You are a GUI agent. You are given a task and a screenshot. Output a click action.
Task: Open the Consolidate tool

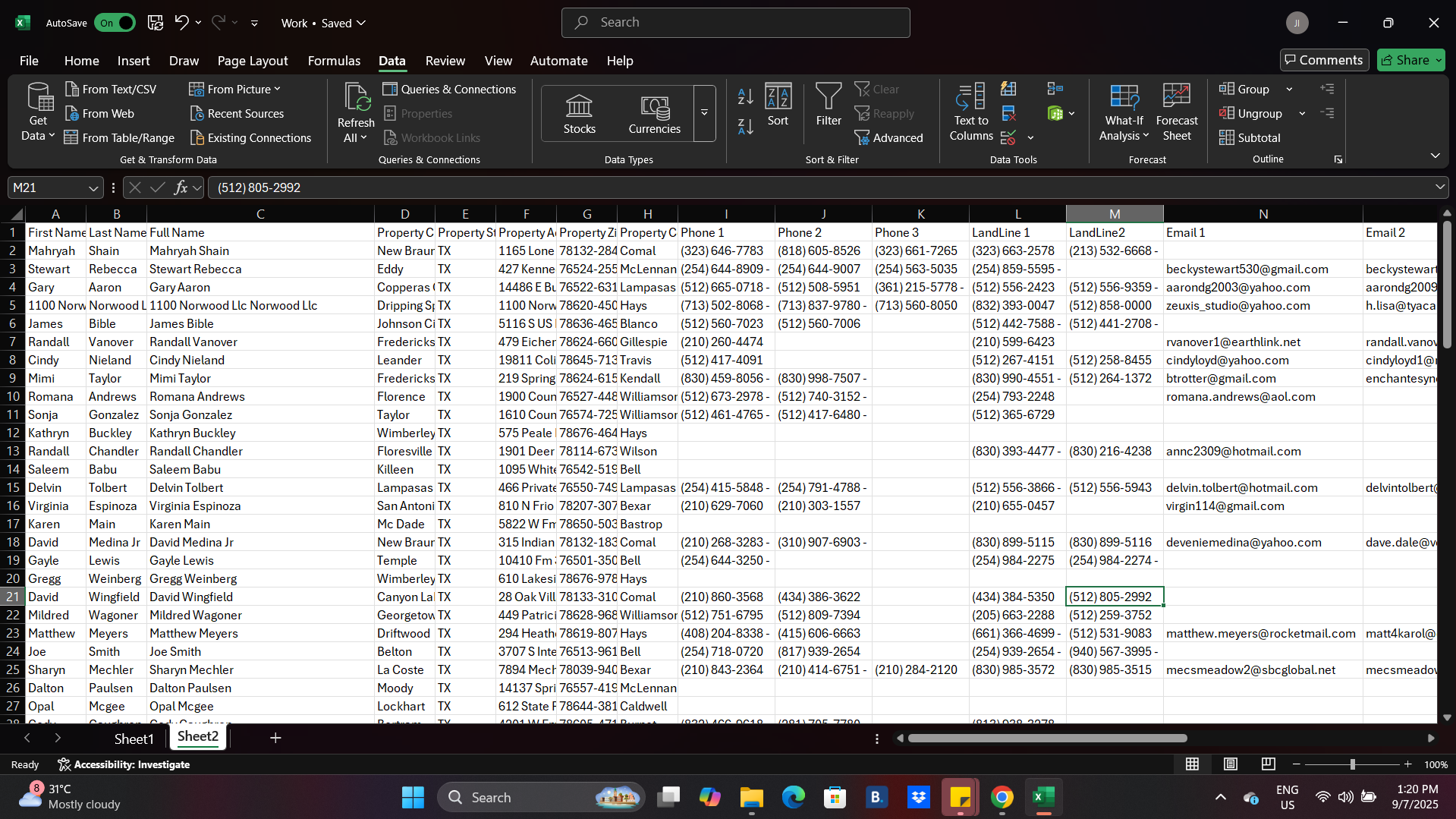click(x=1055, y=90)
